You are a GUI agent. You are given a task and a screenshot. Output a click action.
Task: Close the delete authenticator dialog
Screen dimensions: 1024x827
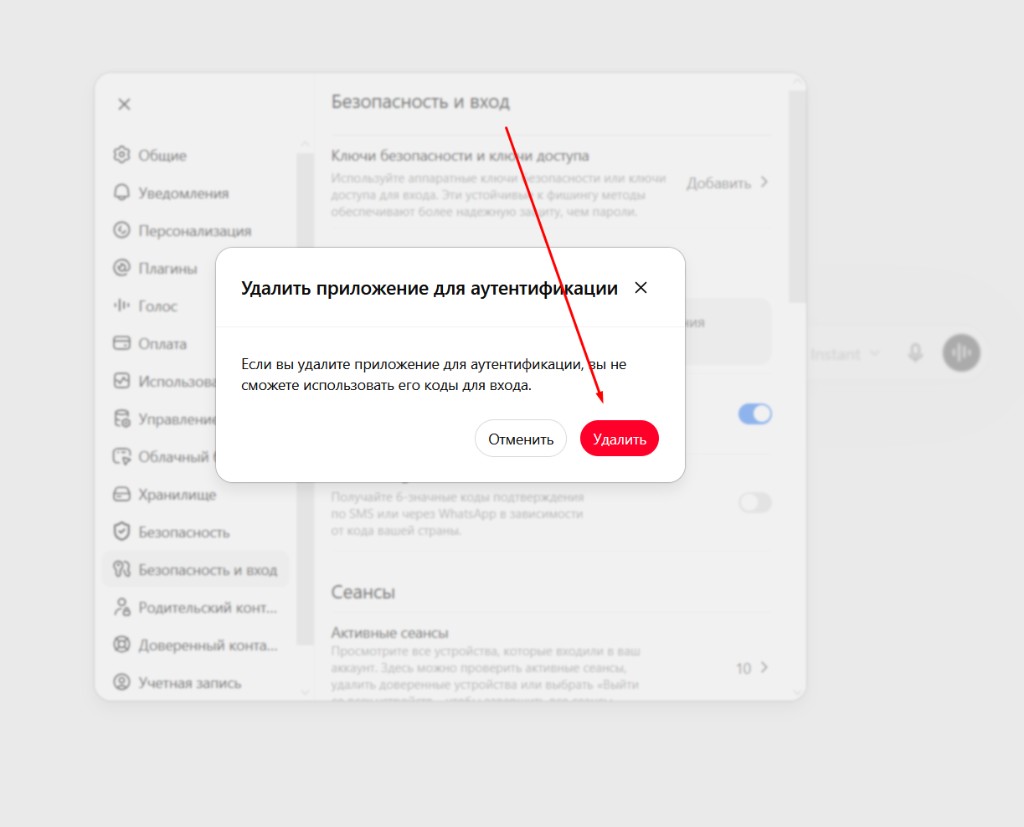click(641, 287)
